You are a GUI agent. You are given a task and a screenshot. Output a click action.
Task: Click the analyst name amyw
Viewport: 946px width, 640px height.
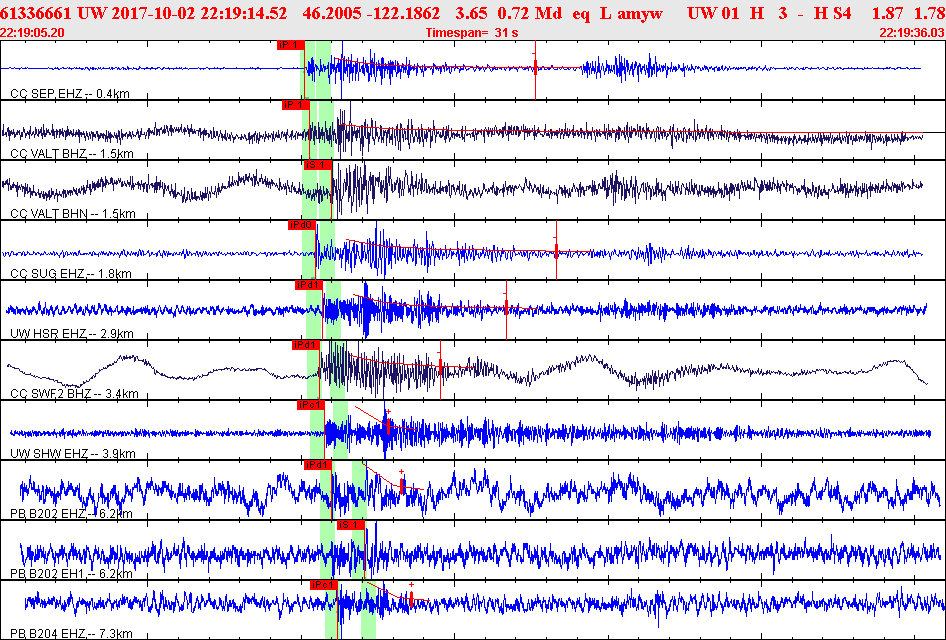click(640, 14)
